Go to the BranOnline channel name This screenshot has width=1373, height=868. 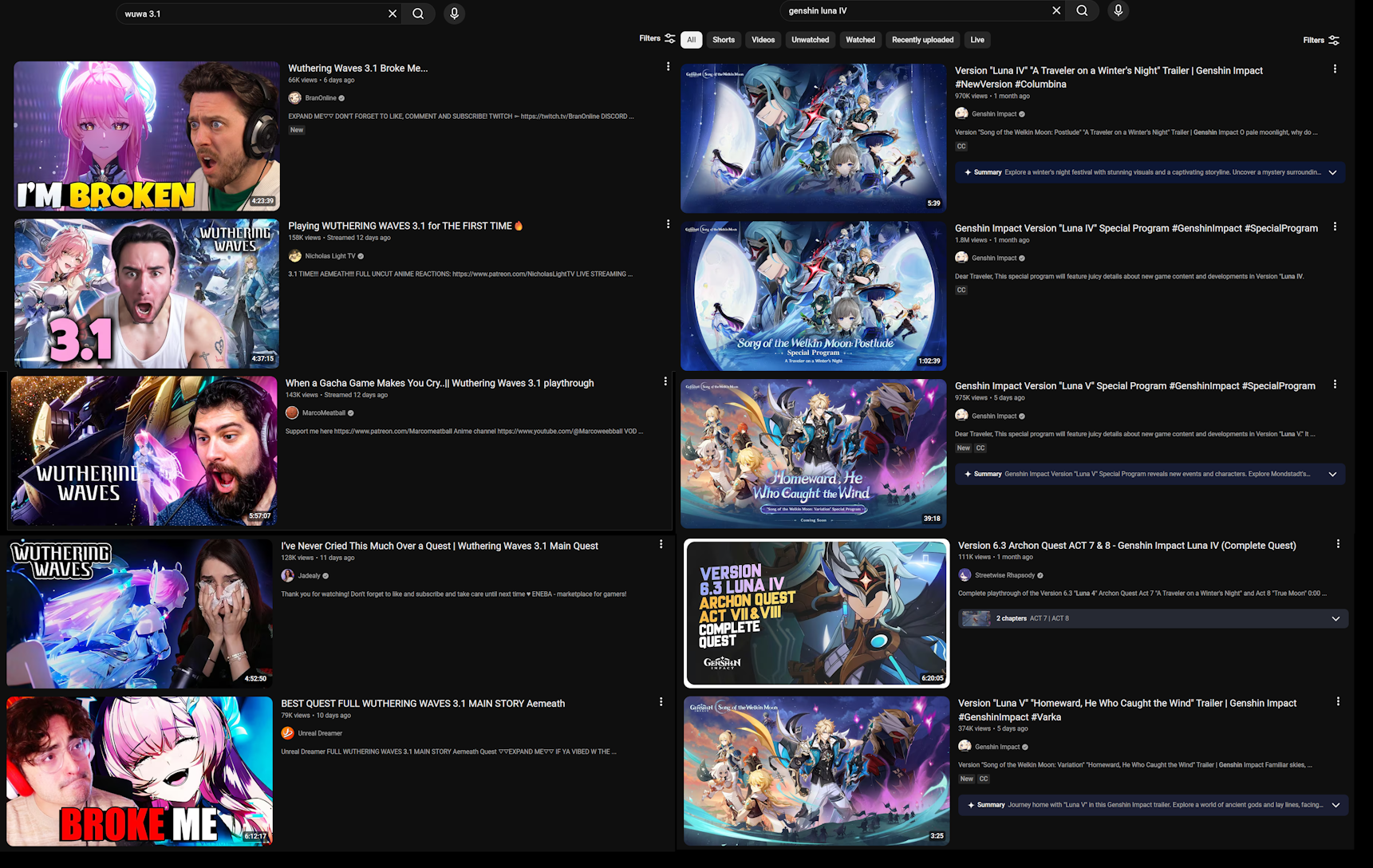click(x=321, y=98)
